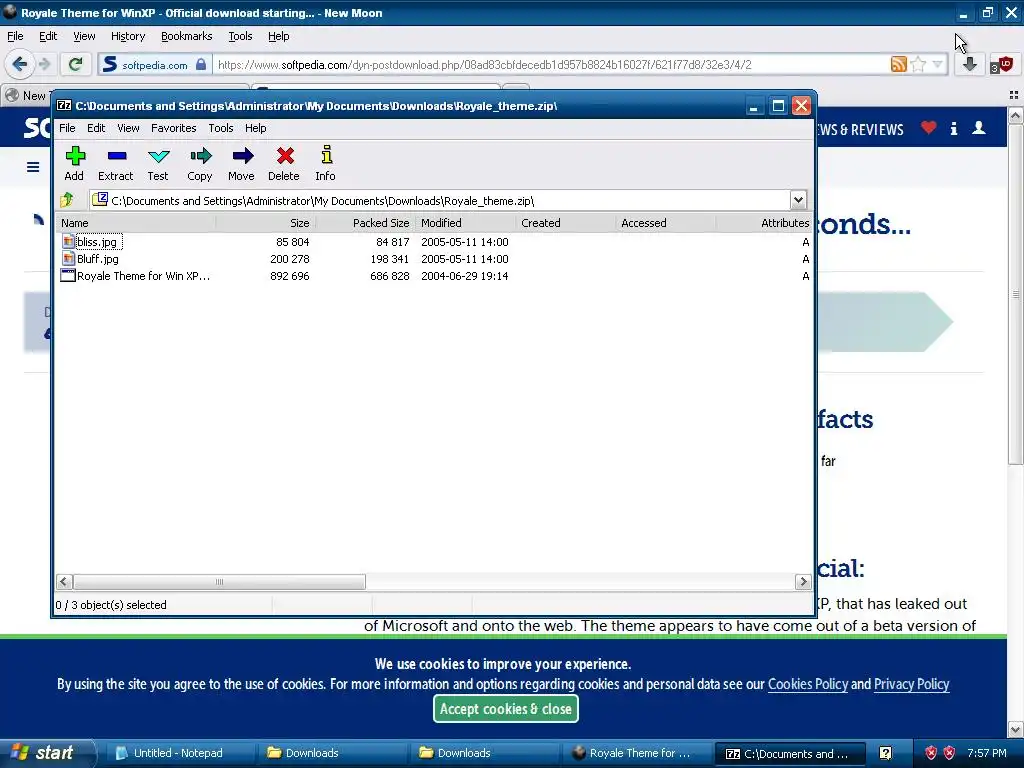Open the 7-Zip Edit menu
This screenshot has height=768, width=1024.
96,128
